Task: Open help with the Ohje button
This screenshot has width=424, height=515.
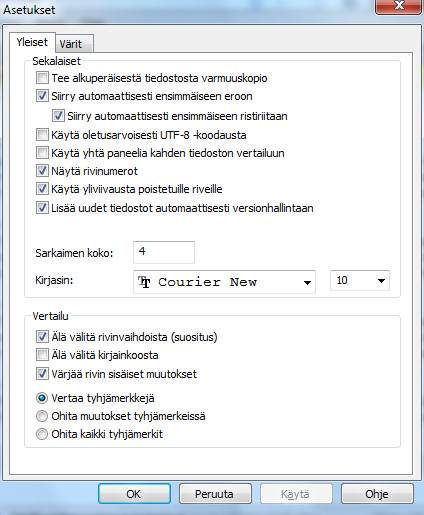Action: click(x=377, y=494)
